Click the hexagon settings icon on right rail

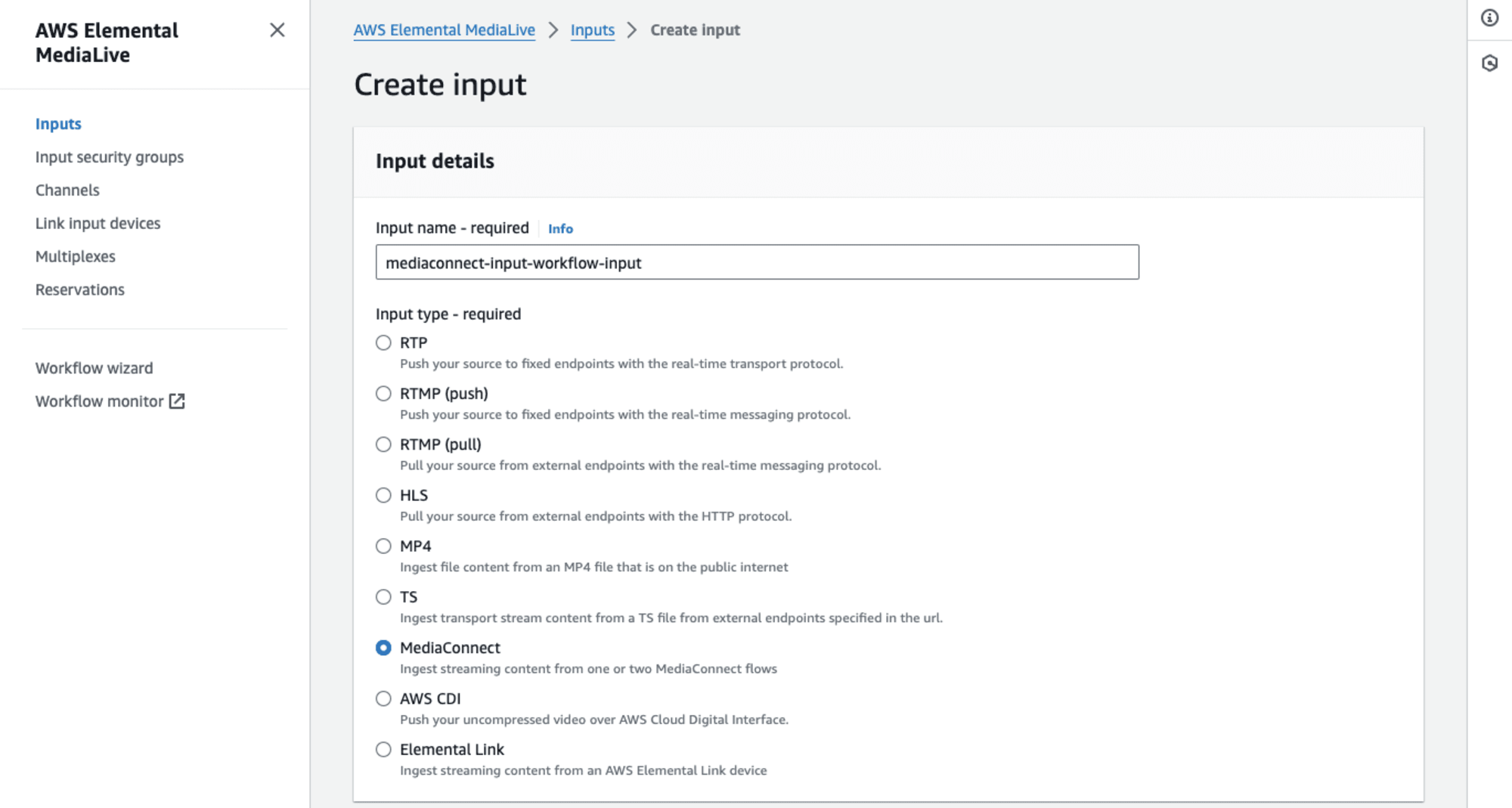point(1489,63)
